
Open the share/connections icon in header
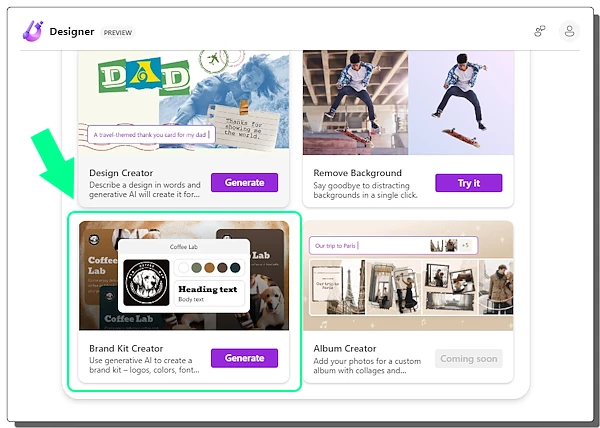click(x=539, y=31)
